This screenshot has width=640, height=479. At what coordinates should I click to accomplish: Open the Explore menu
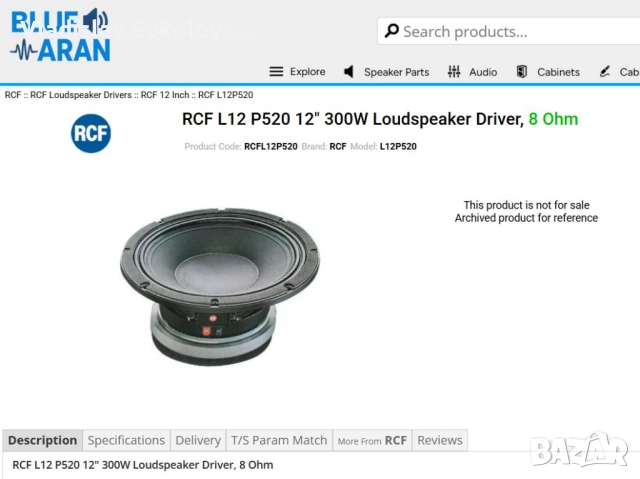(308, 72)
